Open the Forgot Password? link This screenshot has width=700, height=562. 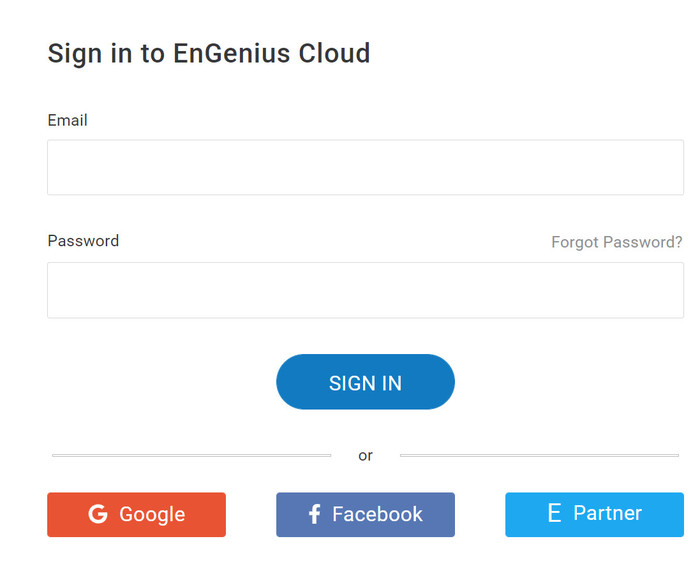616,242
